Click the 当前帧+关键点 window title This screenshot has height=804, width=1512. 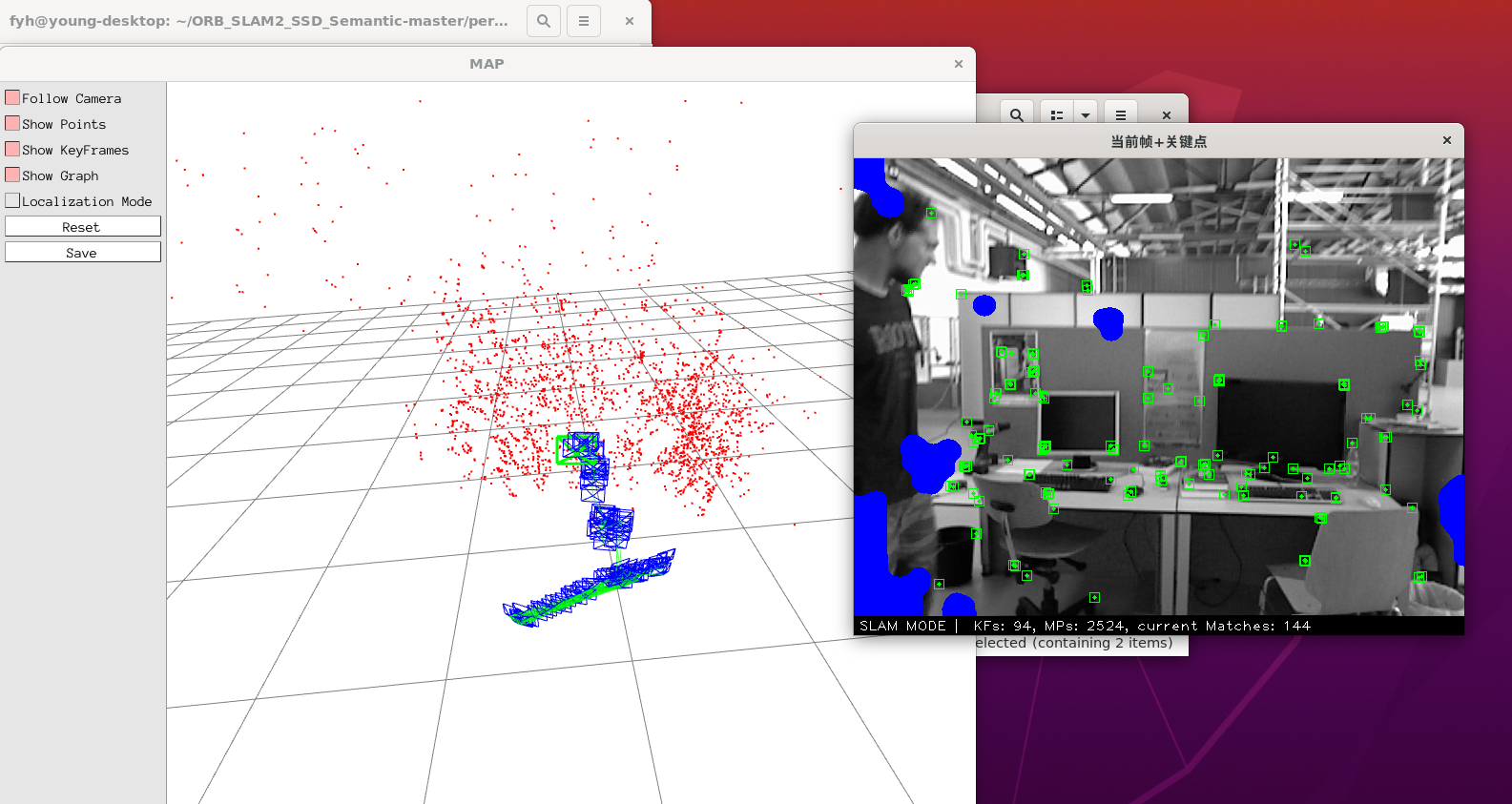pos(1158,141)
